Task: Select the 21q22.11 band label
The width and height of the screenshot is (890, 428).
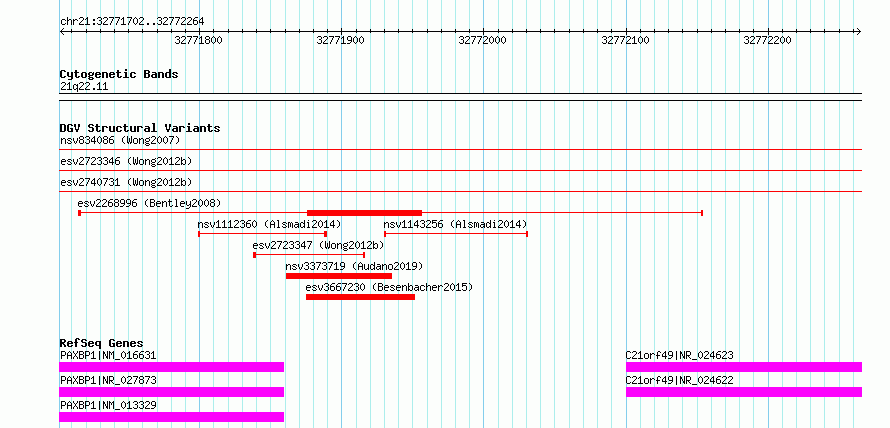Action: [83, 86]
